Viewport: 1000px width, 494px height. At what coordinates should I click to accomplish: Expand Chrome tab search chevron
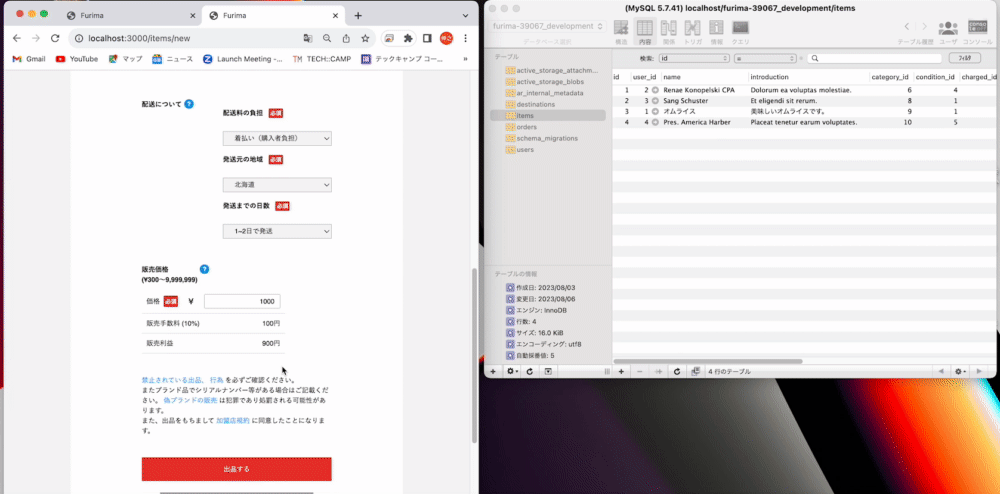click(465, 15)
